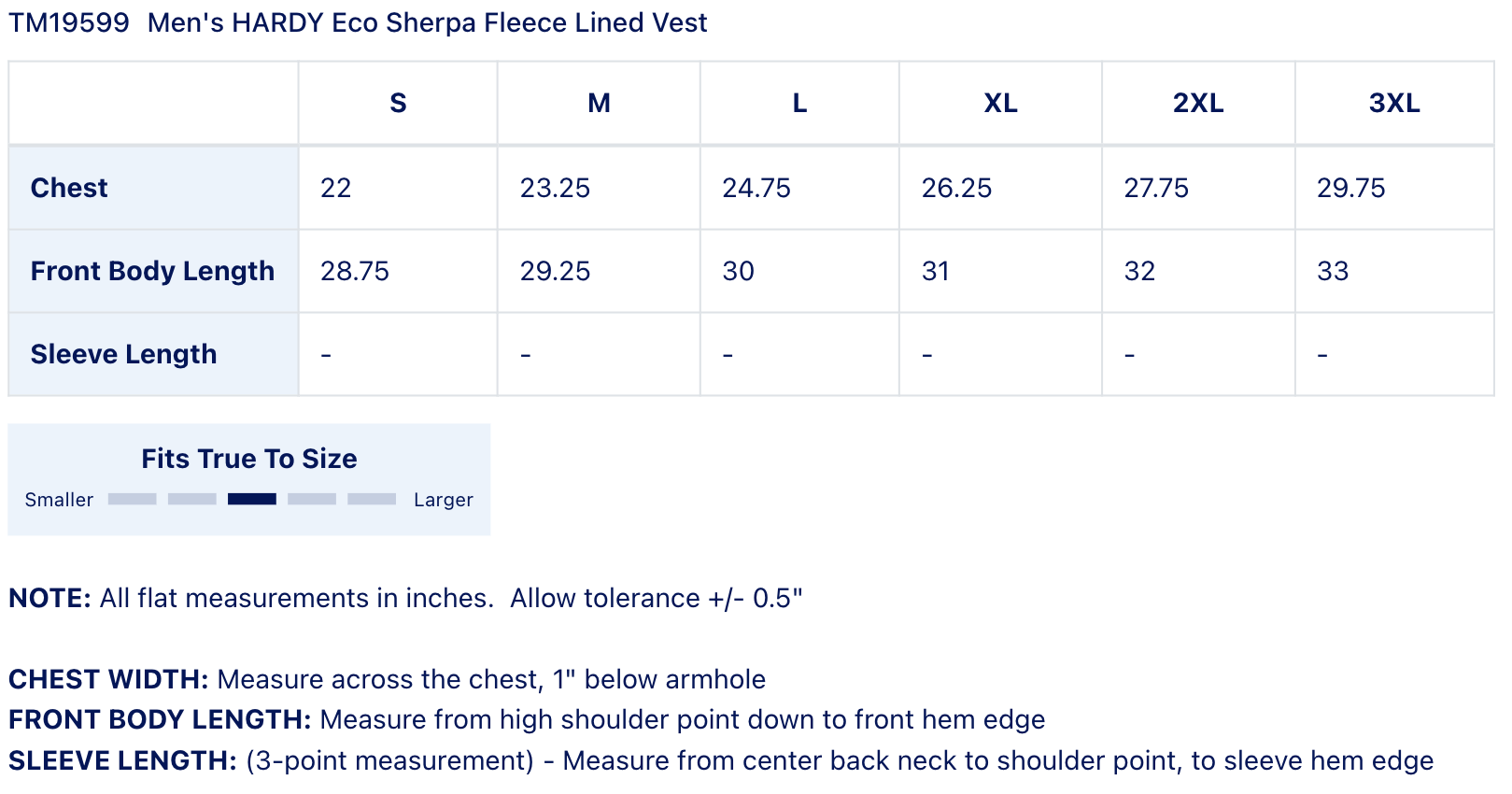Click the Chest value 22 for size S
The image size is (1512, 794).
pyautogui.click(x=336, y=188)
